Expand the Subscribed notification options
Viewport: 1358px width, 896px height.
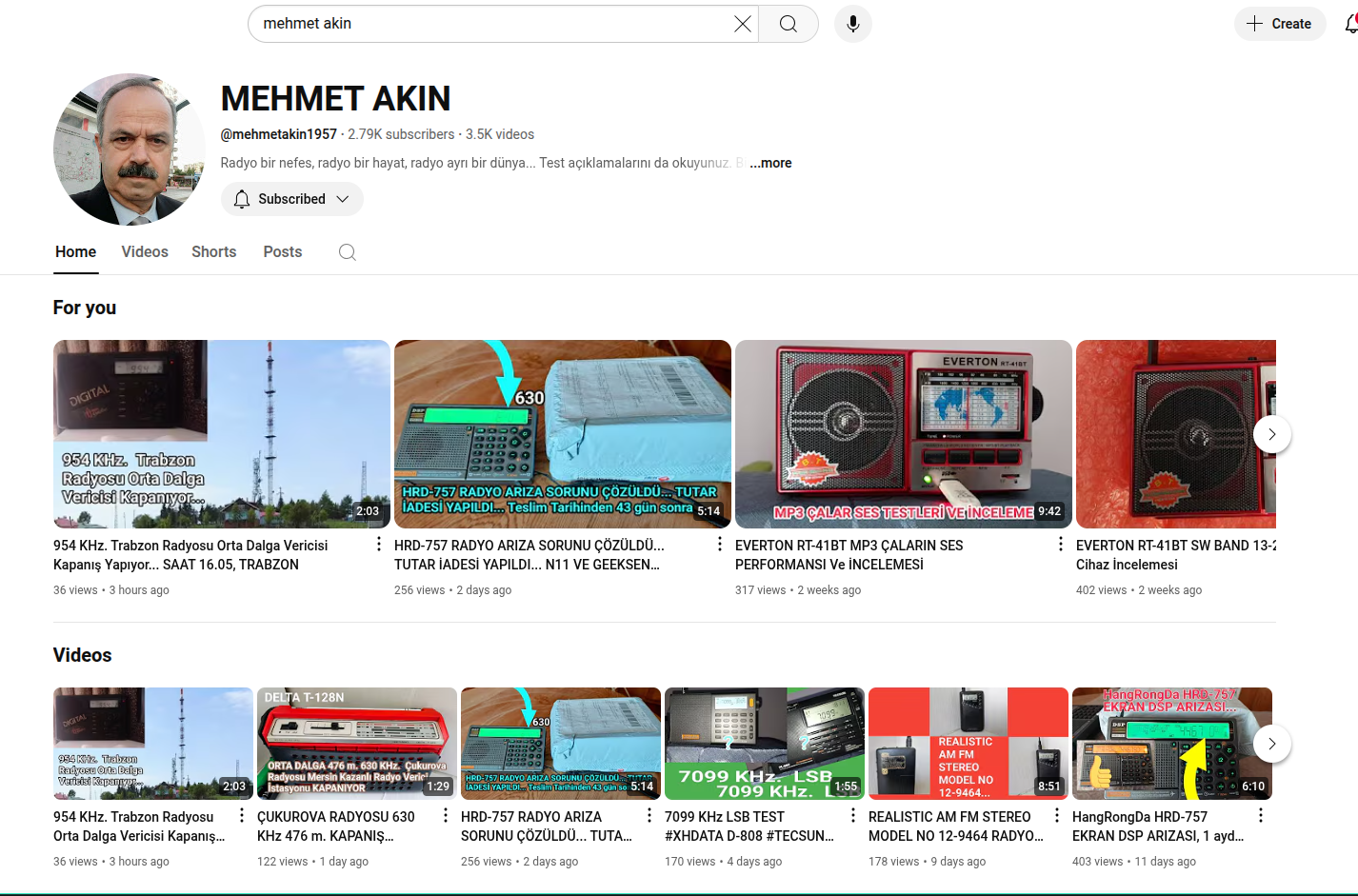(x=292, y=199)
